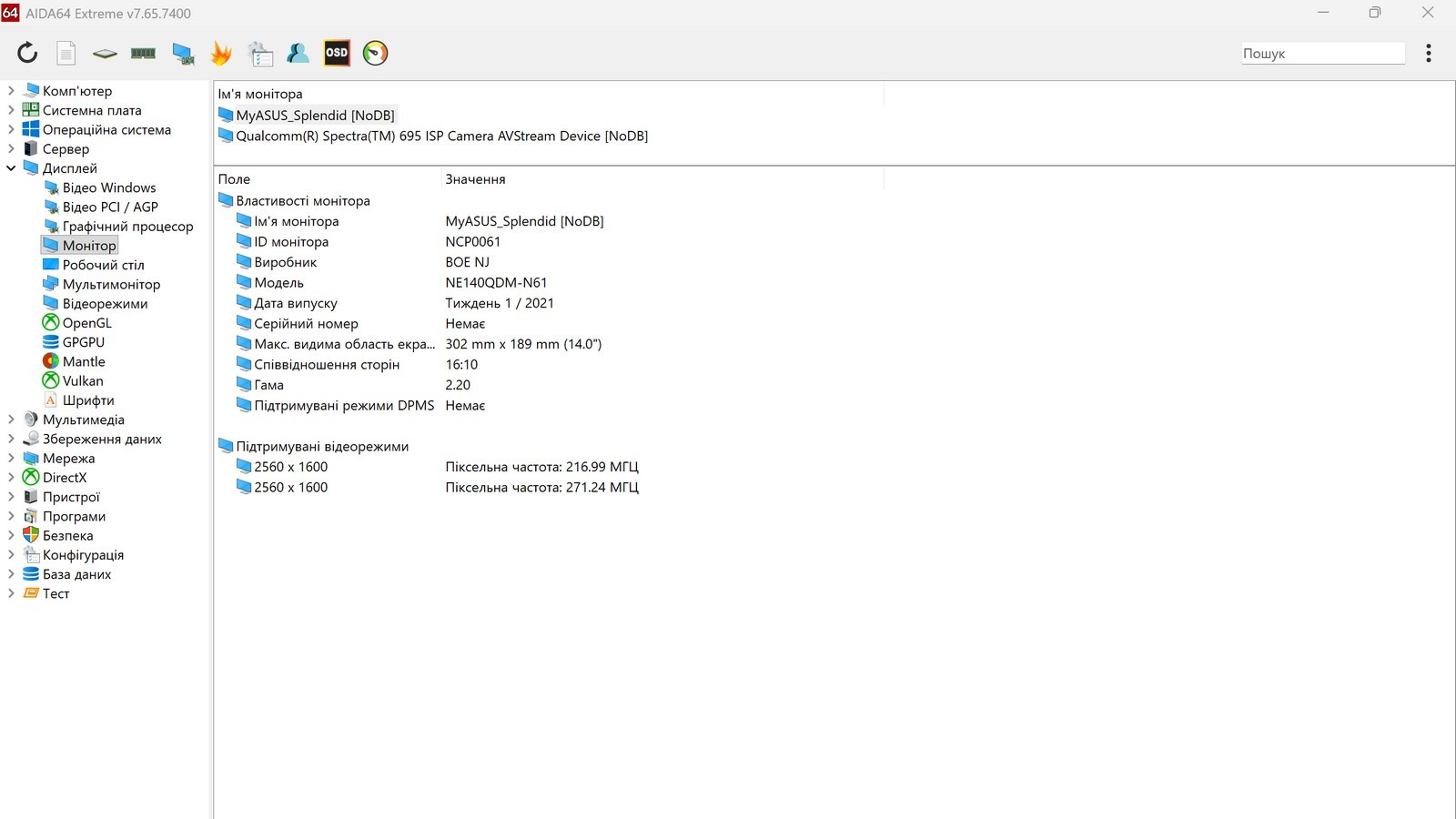This screenshot has width=1456, height=819.
Task: Expand the Системна плата tree node
Action: point(11,110)
